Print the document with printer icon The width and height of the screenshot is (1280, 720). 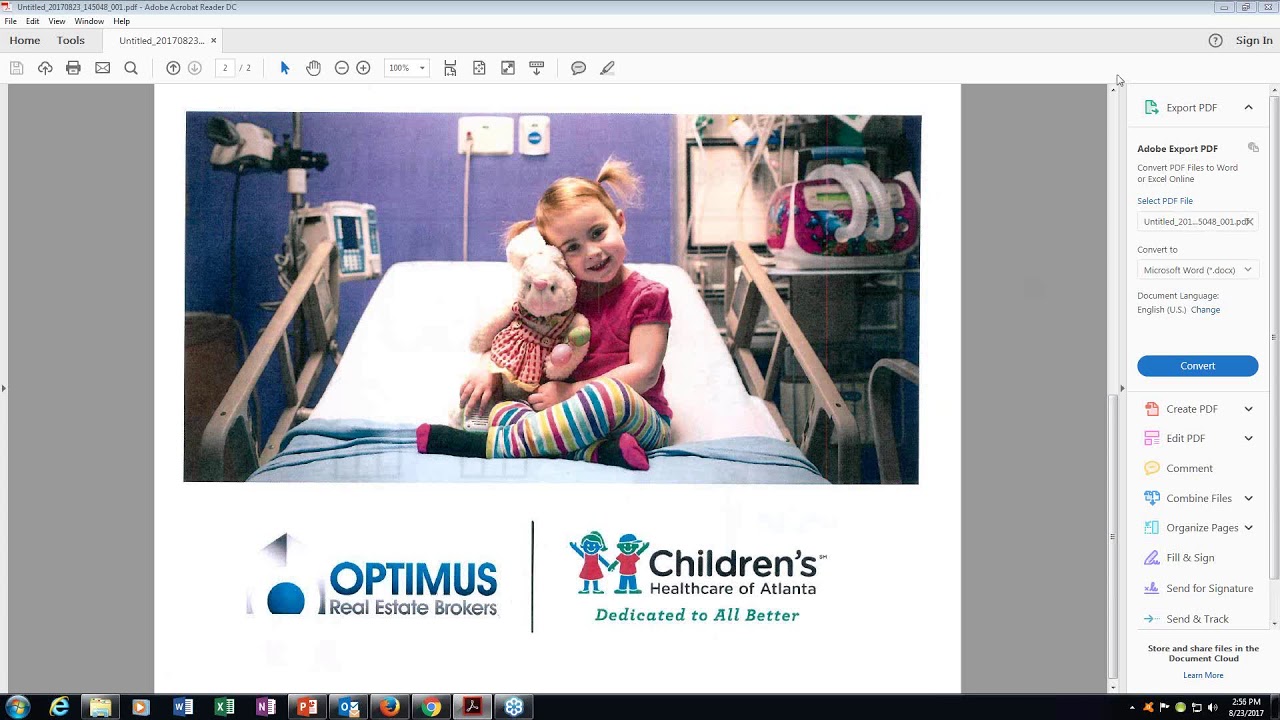point(73,68)
